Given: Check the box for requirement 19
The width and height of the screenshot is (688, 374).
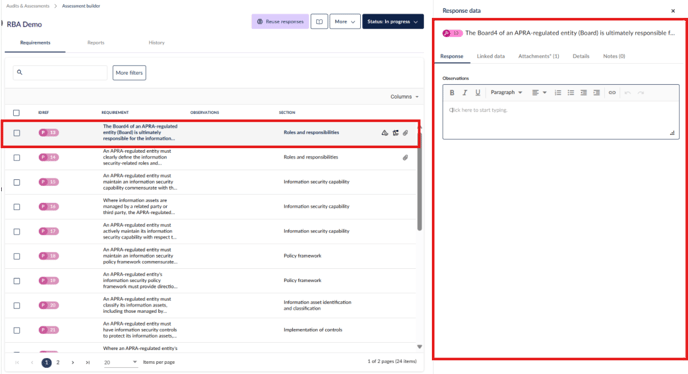Looking at the screenshot, I should point(17,281).
